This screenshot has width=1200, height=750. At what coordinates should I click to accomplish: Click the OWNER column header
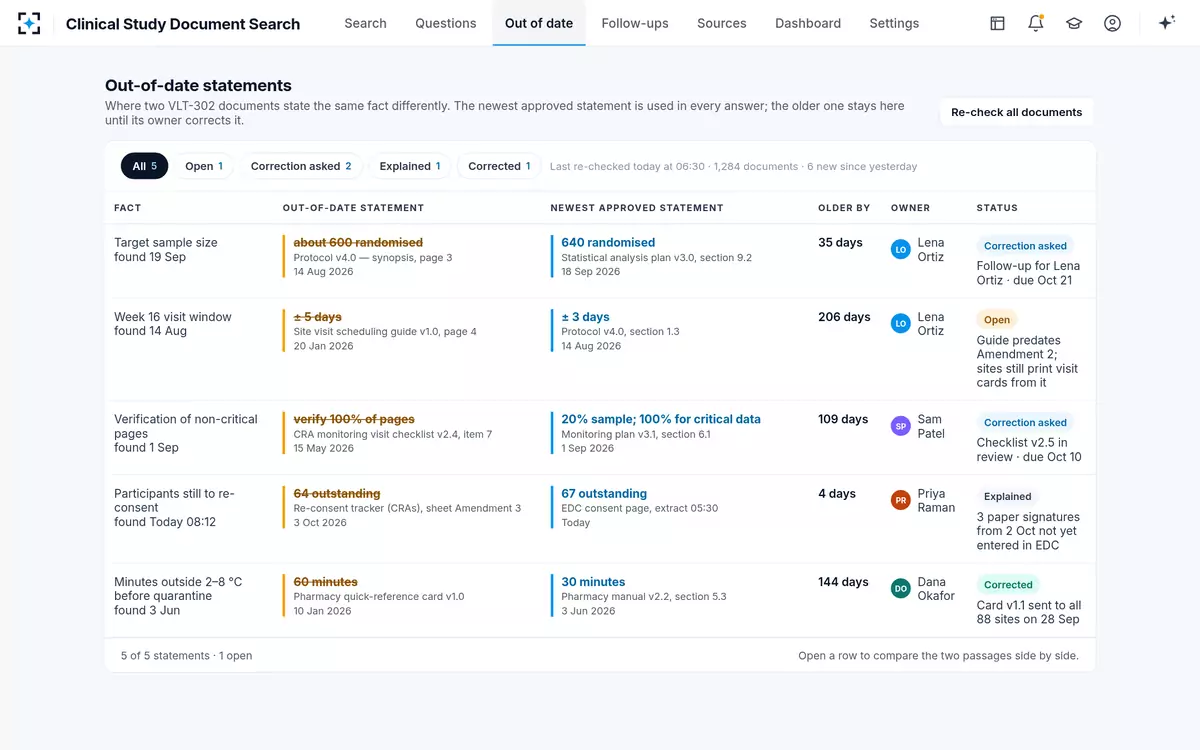pyautogui.click(x=910, y=208)
